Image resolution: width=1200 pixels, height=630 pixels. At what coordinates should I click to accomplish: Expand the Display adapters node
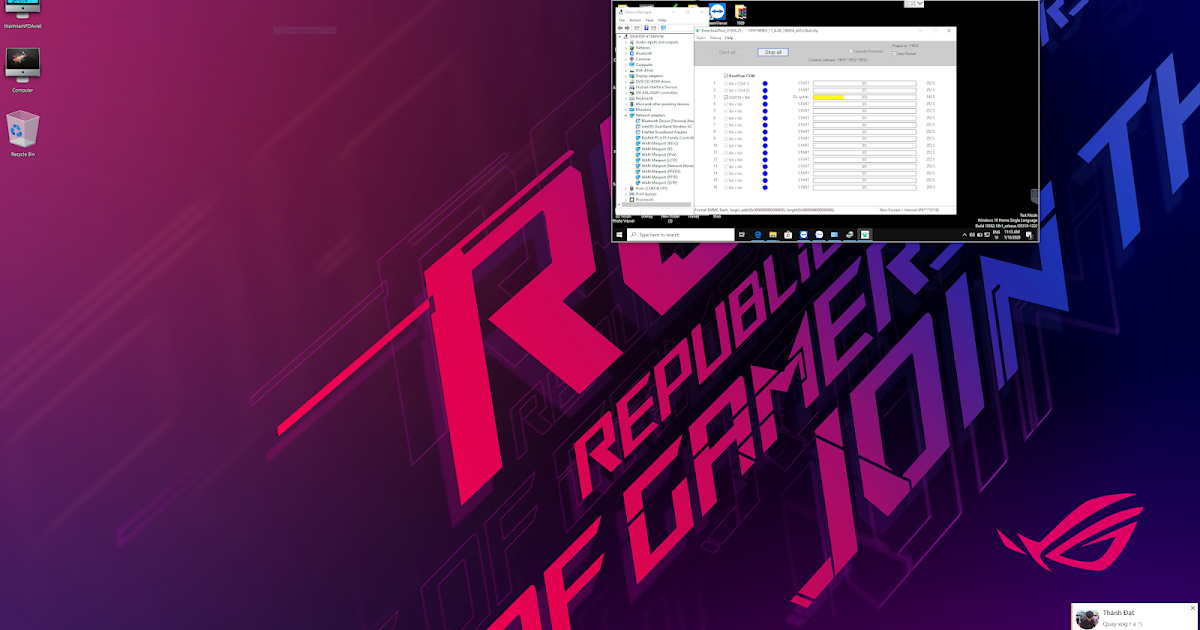click(625, 76)
